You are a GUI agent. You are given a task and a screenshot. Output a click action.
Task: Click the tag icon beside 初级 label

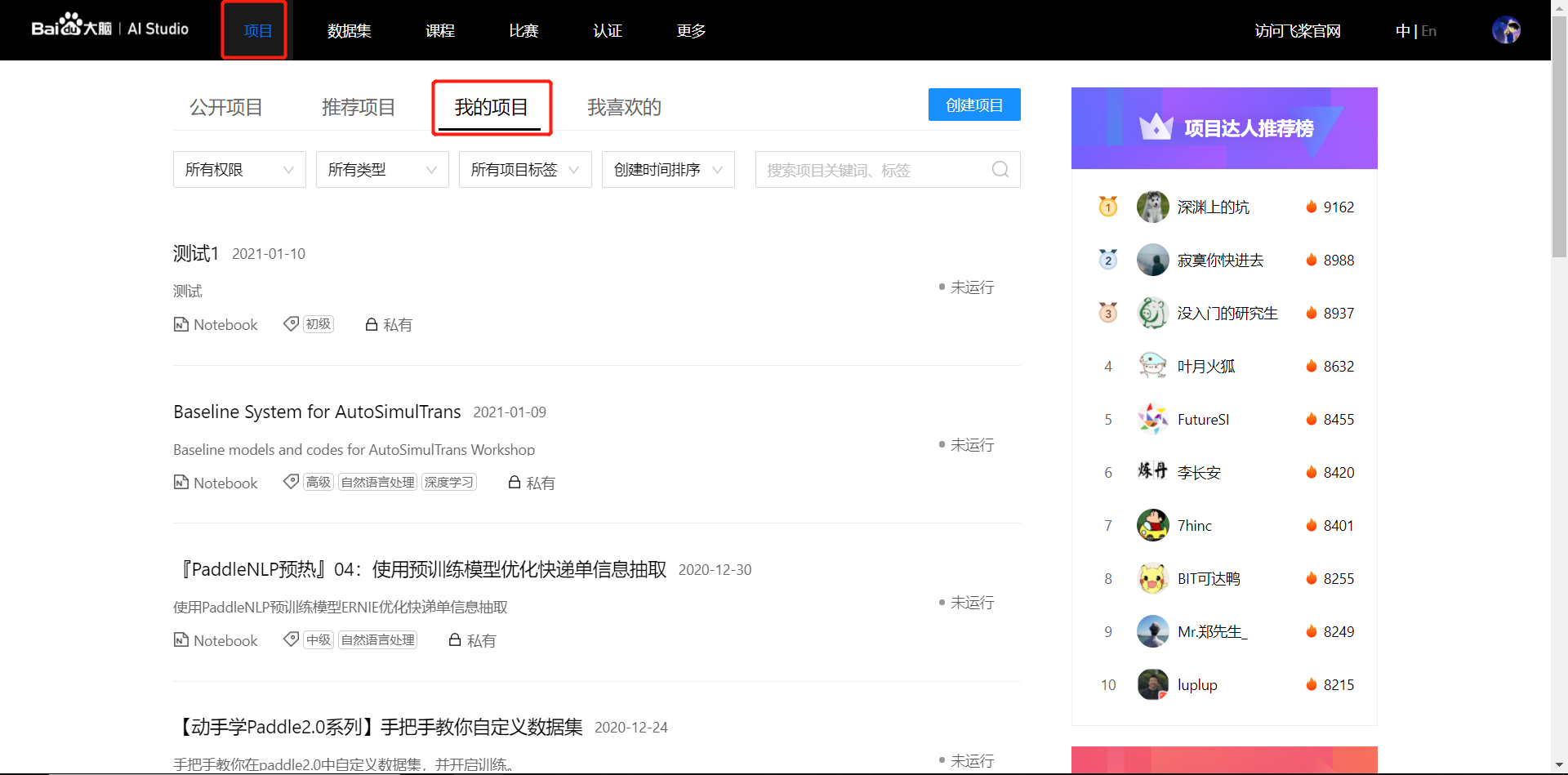(x=291, y=323)
